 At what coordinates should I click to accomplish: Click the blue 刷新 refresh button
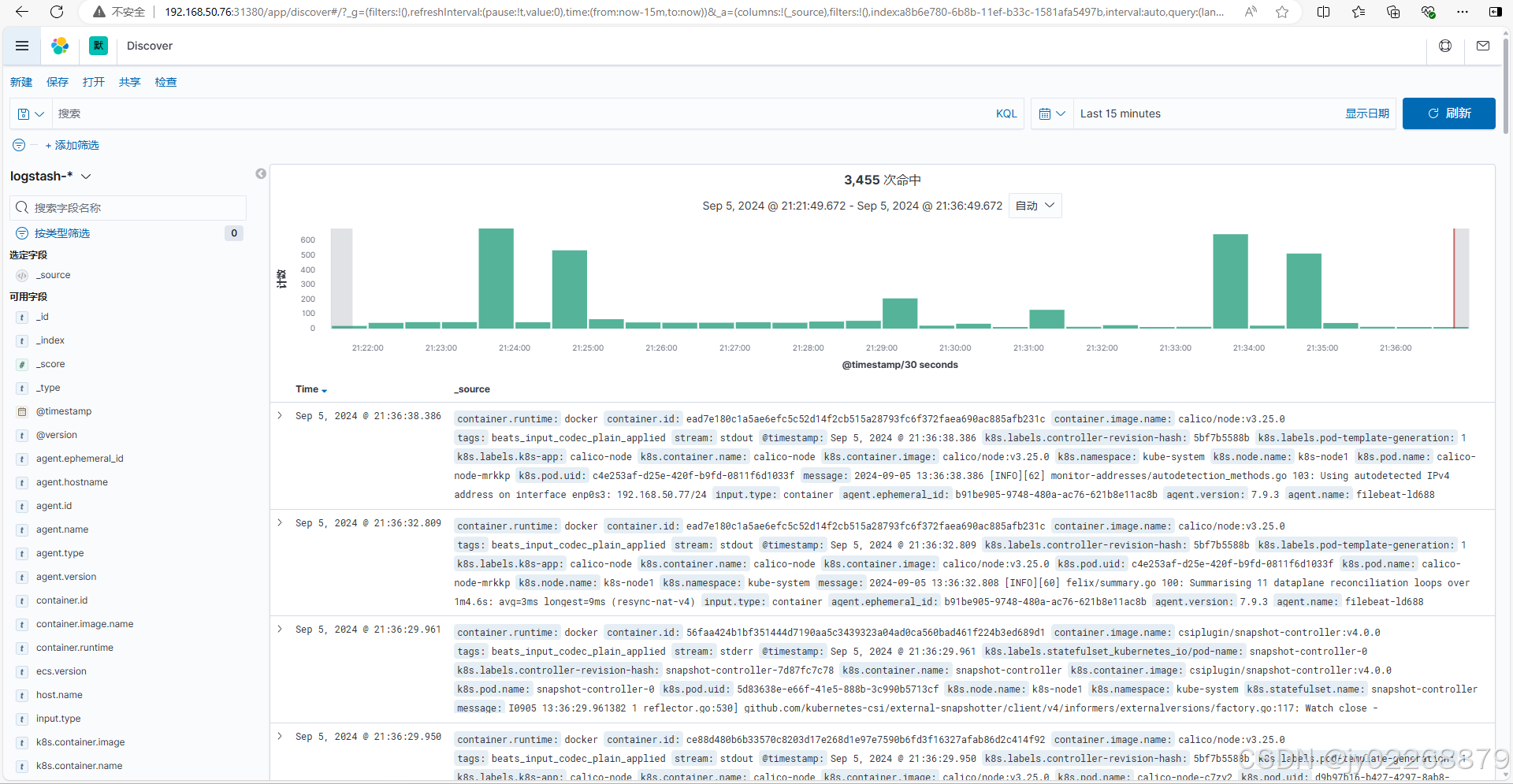click(1448, 113)
